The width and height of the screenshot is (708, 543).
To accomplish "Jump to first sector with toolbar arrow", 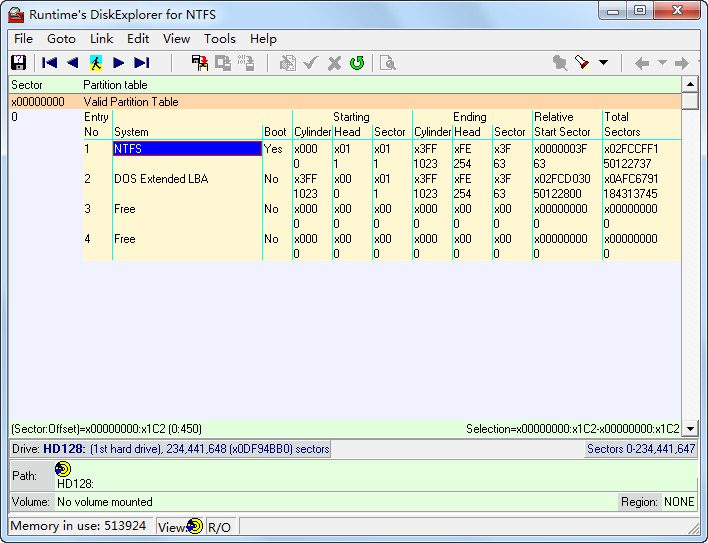I will pyautogui.click(x=49, y=63).
